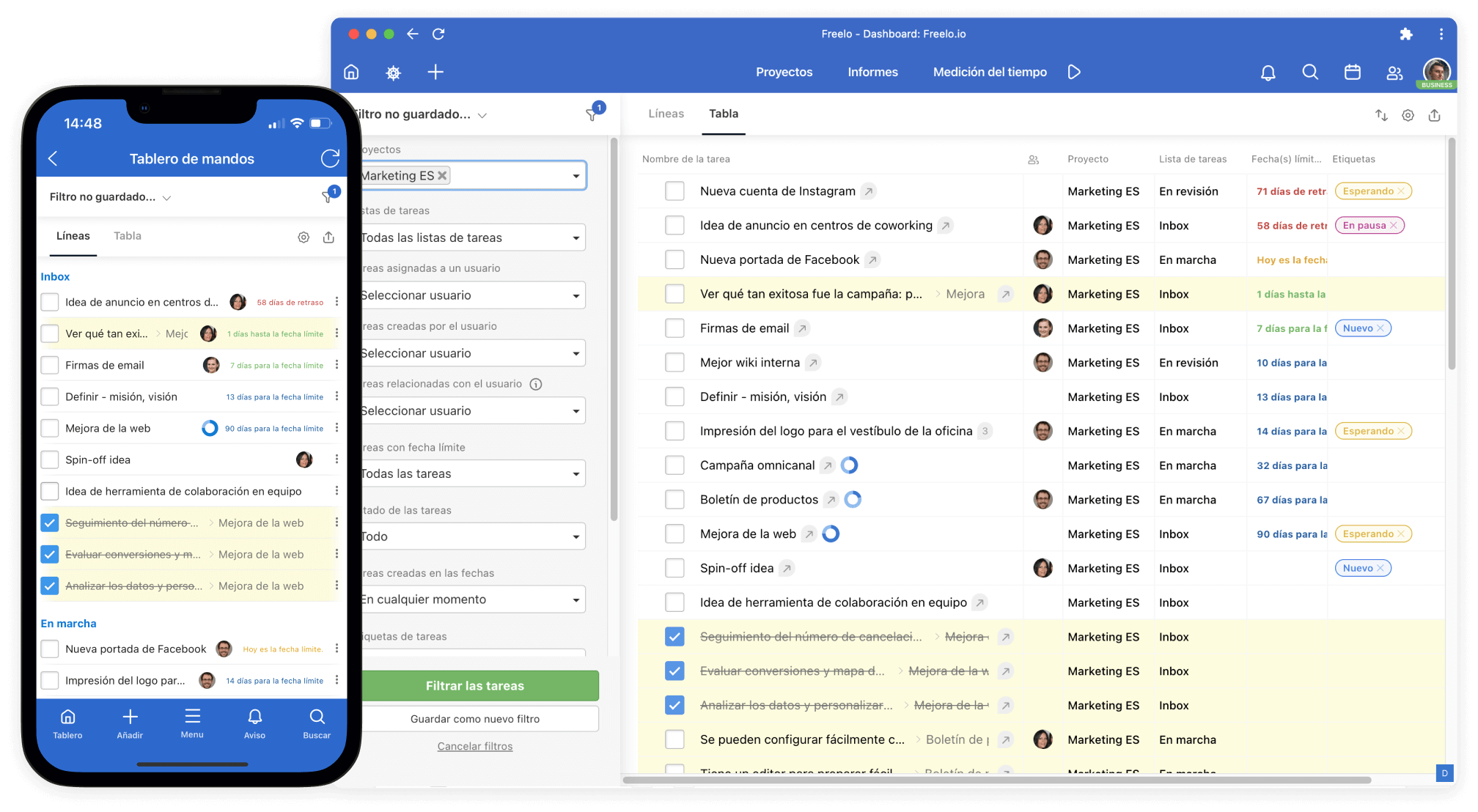Open the profile avatar with Business badge
The height and width of the screenshot is (812, 1478).
1436,73
